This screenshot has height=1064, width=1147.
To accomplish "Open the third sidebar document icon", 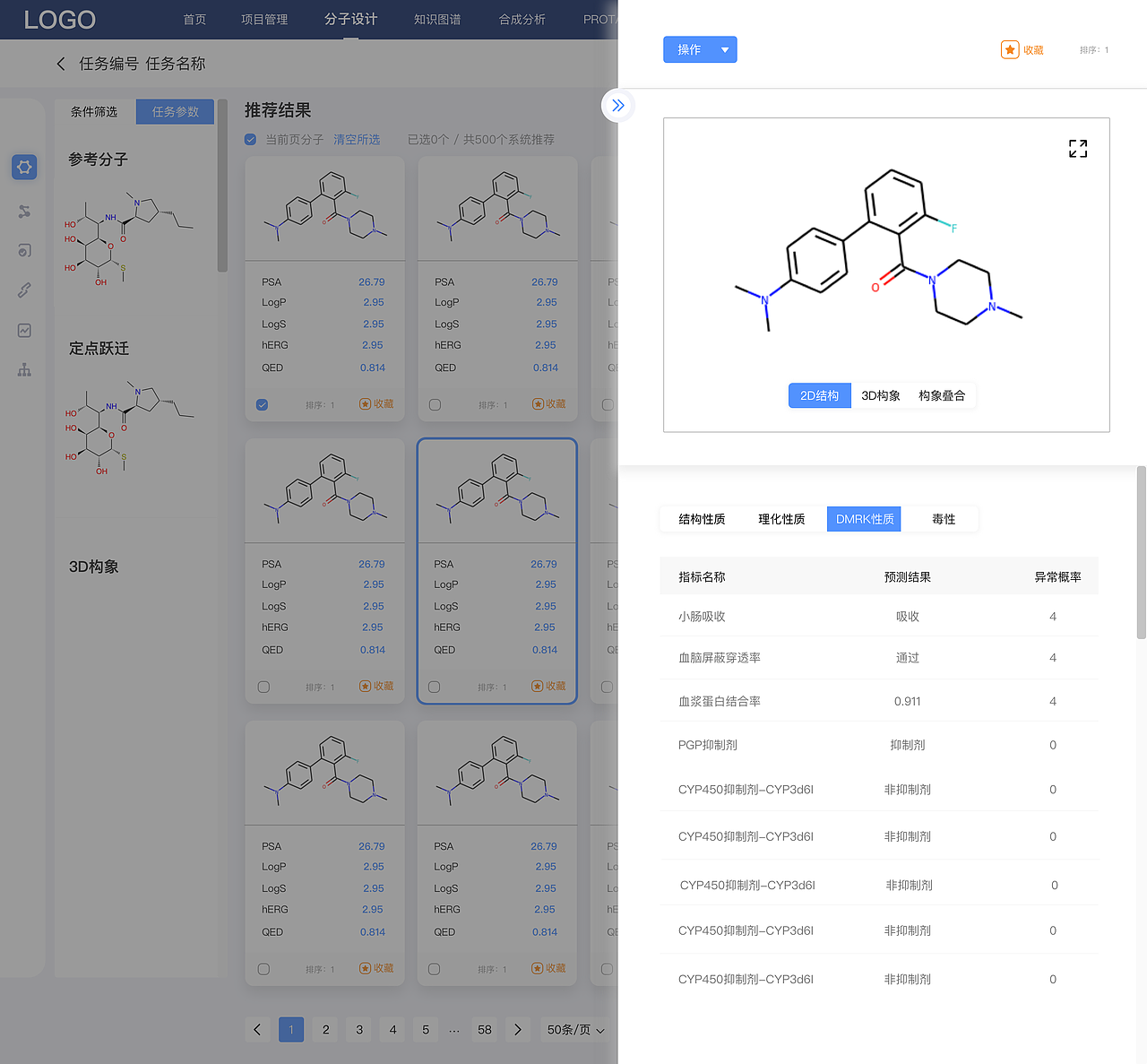I will 24,250.
